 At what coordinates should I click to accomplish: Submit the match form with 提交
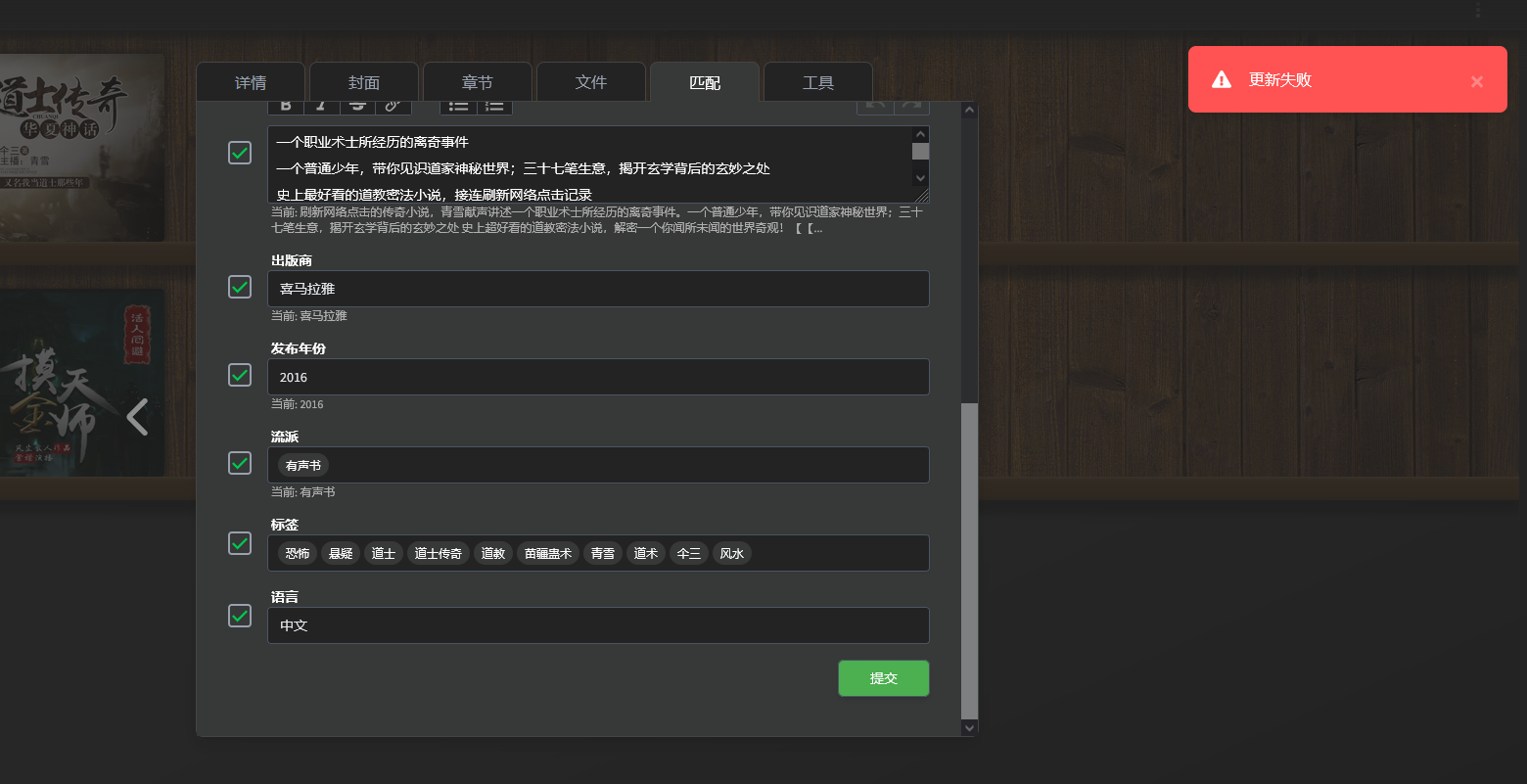click(x=884, y=678)
